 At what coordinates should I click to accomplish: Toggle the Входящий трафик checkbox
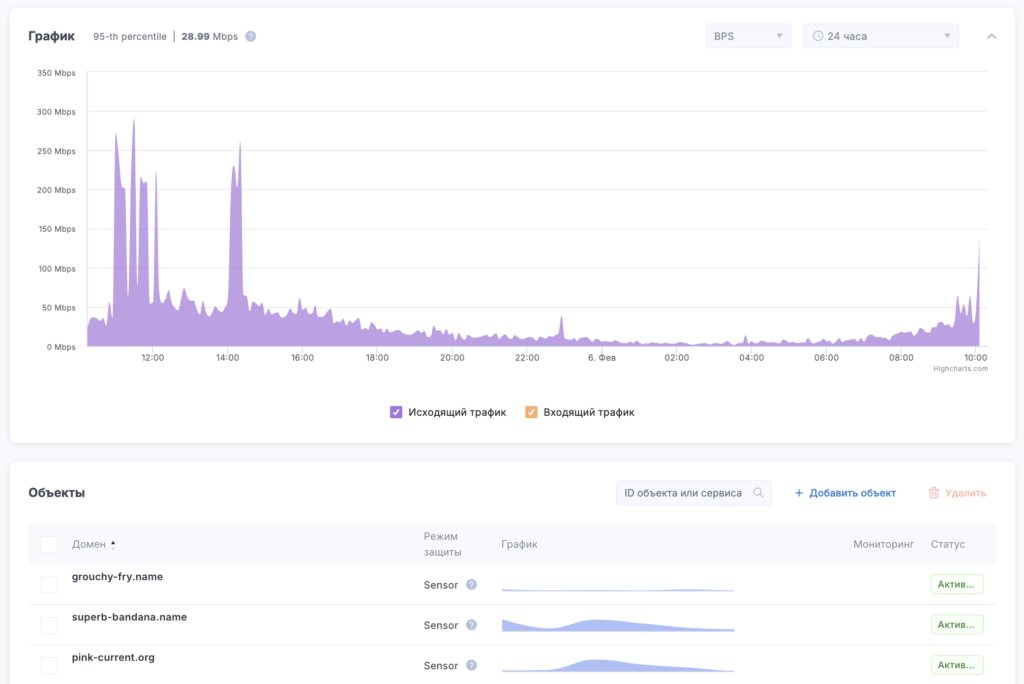click(x=531, y=412)
